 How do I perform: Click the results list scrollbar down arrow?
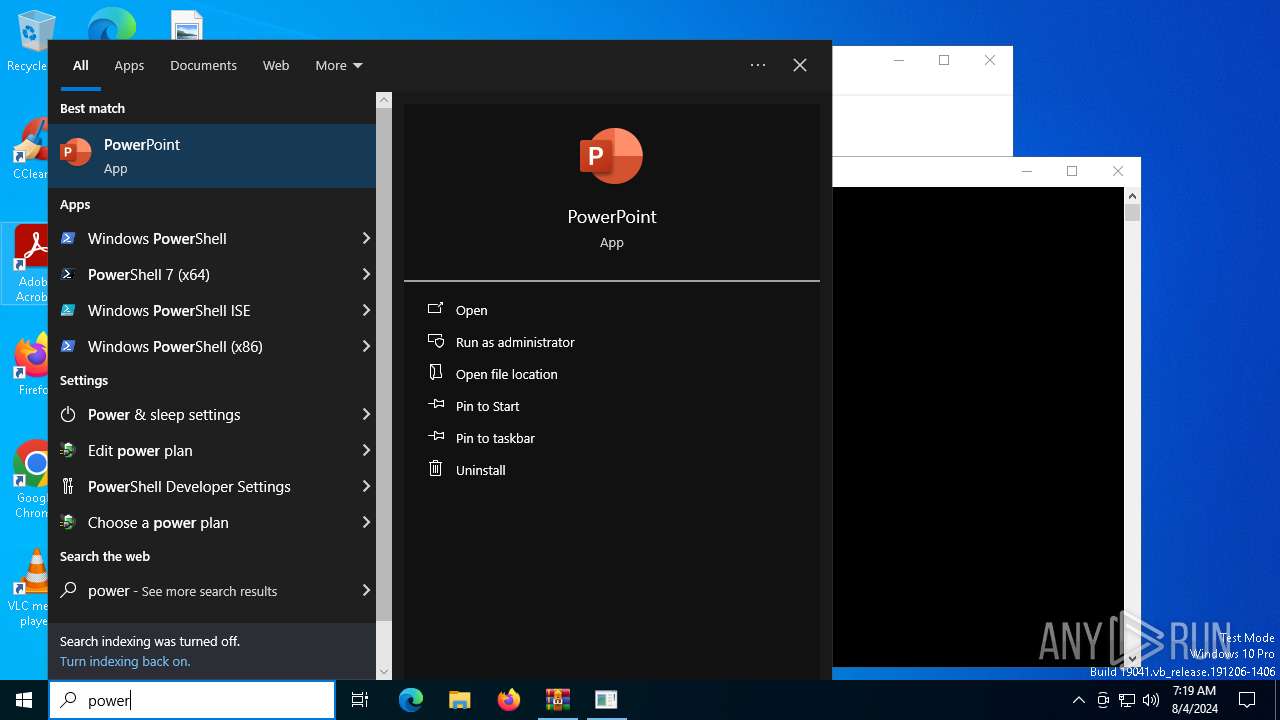[x=384, y=672]
